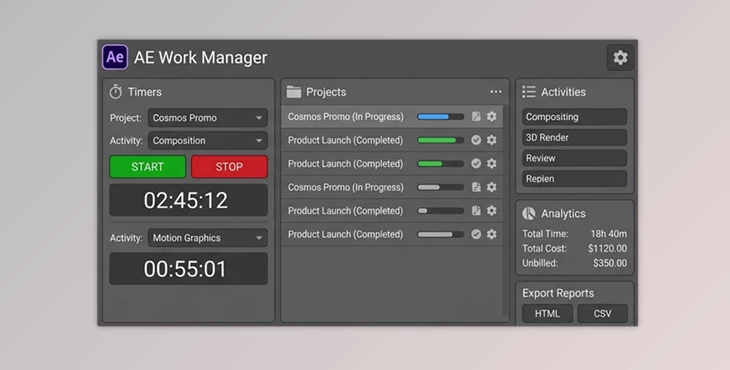
Task: Select the Review activity
Action: pyautogui.click(x=575, y=158)
